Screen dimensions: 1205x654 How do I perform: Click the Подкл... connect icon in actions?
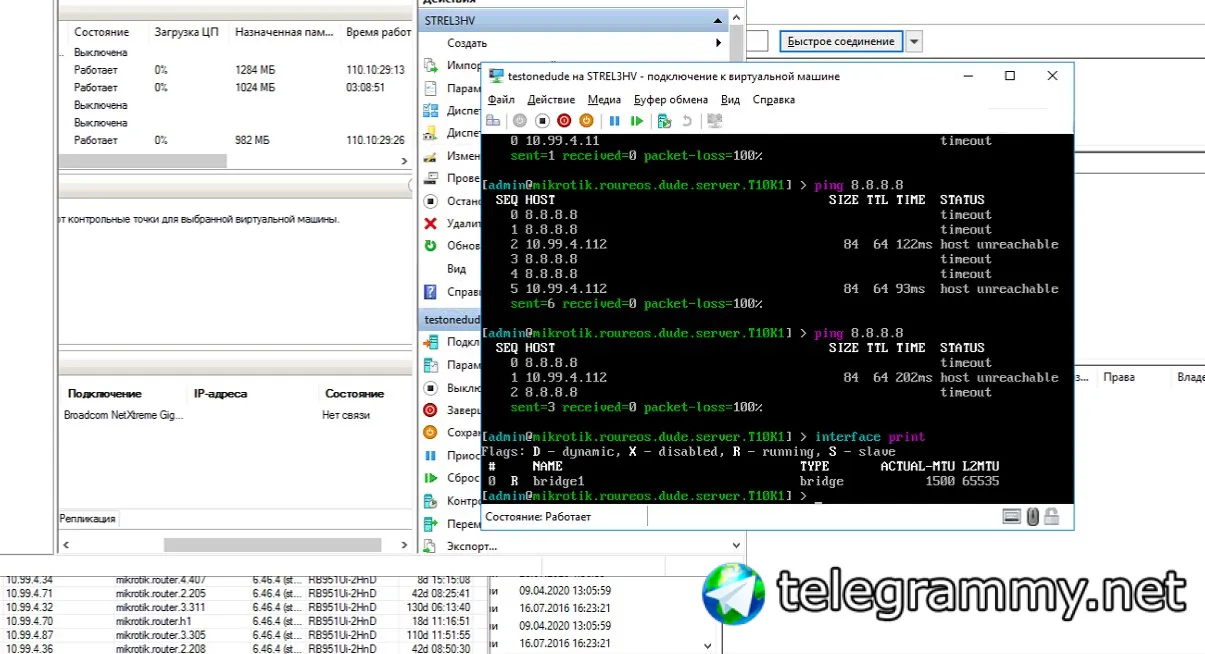click(431, 342)
